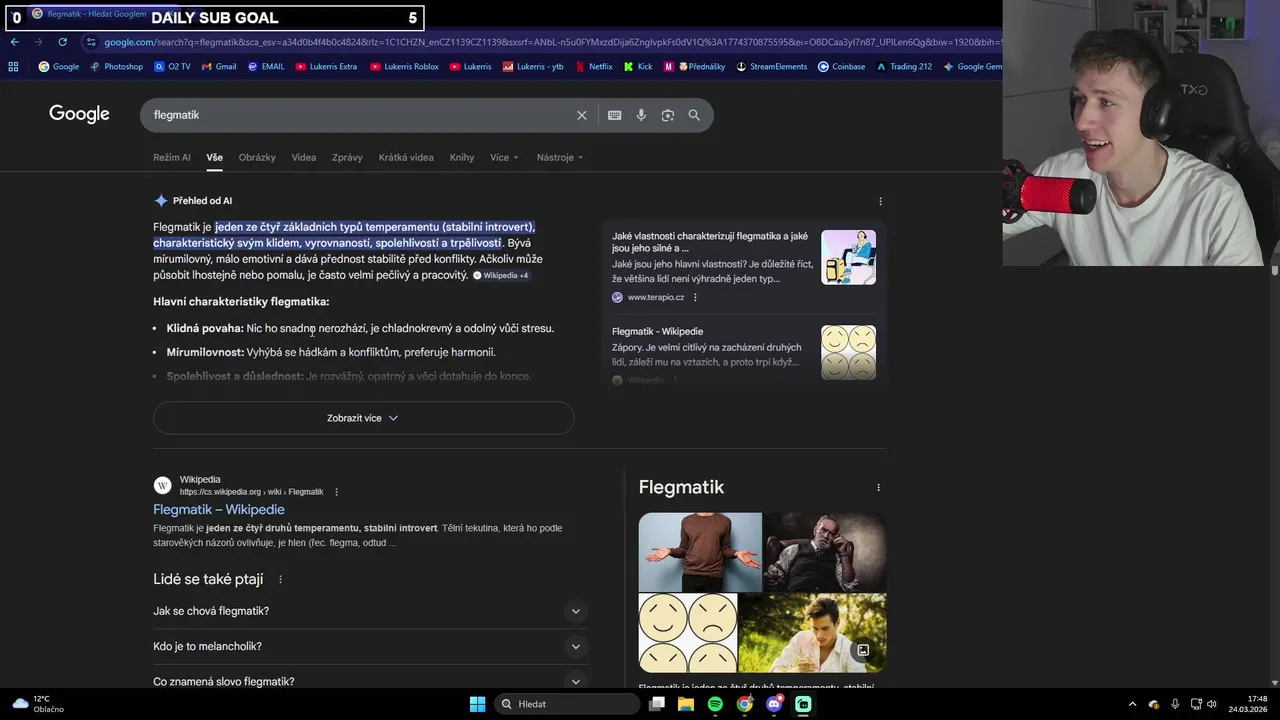Screen dimensions: 1280x720
Task: Open the Gmail bookmark
Action: (218, 67)
